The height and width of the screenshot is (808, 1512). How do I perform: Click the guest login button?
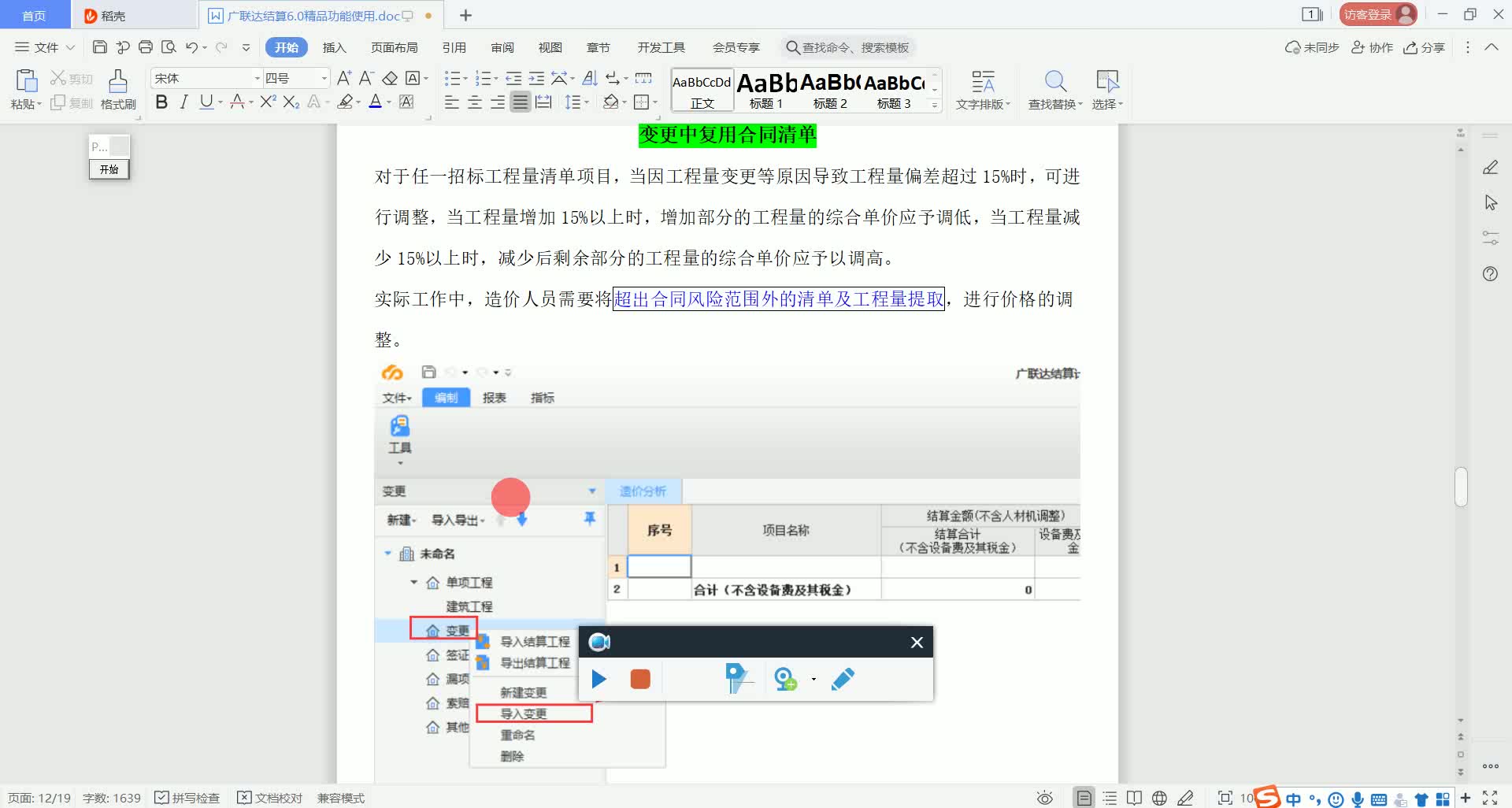tap(1377, 14)
